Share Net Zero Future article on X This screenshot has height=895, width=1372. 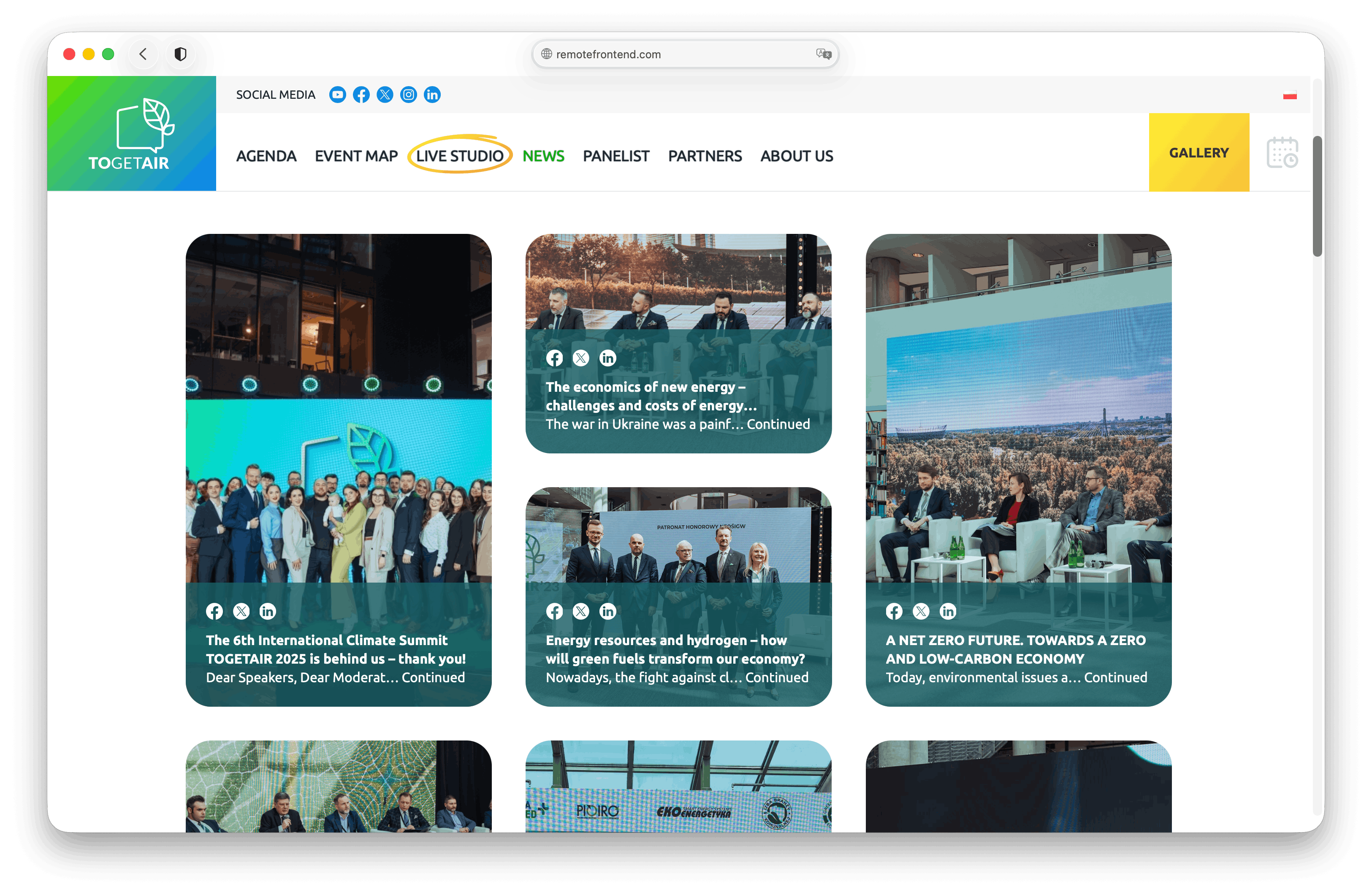(x=921, y=611)
